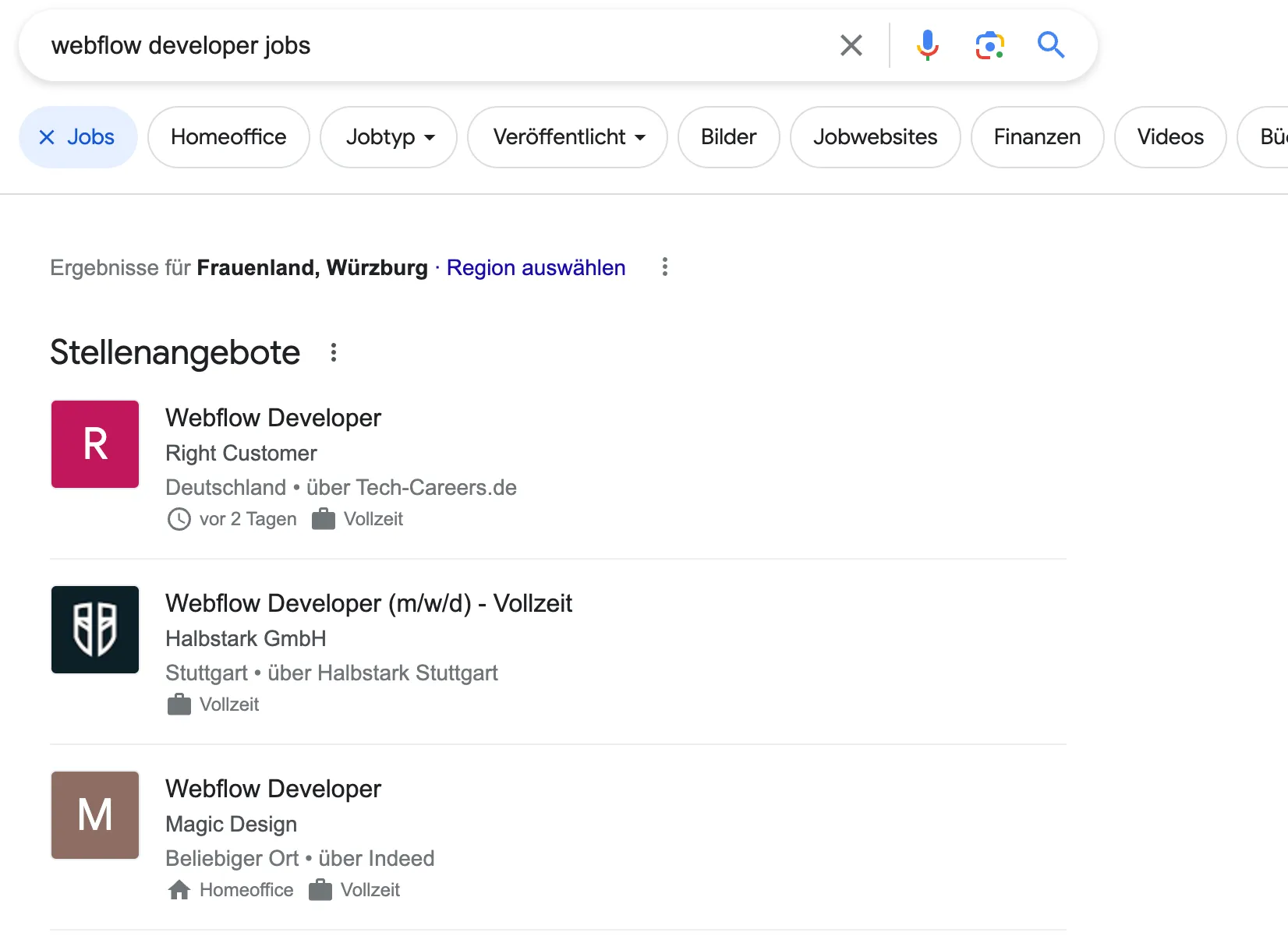Open three-dot menu next to Stellenangebote
1288x943 pixels.
[x=334, y=352]
